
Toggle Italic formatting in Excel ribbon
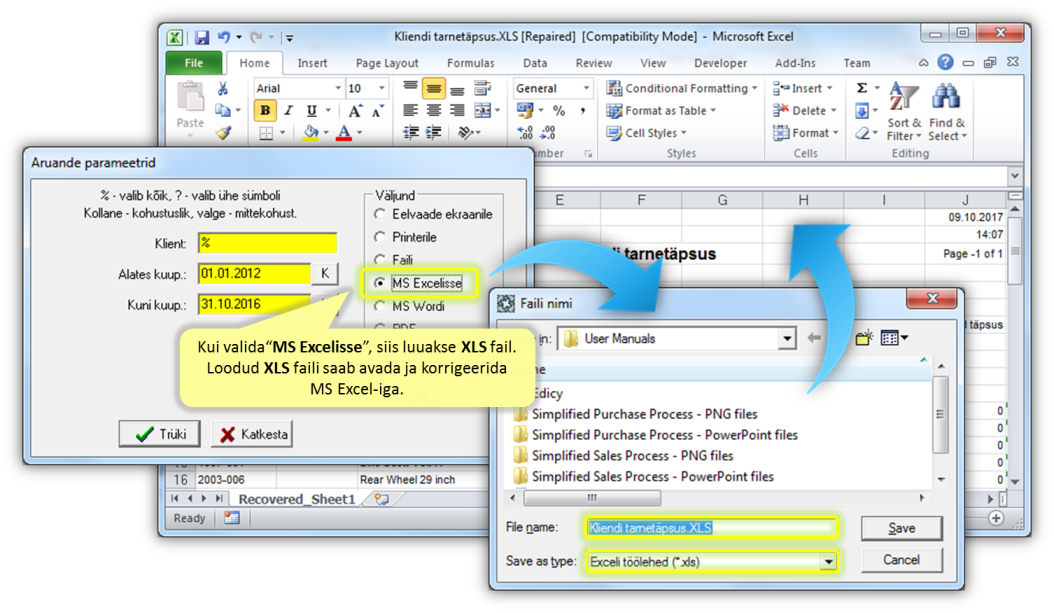(x=288, y=111)
